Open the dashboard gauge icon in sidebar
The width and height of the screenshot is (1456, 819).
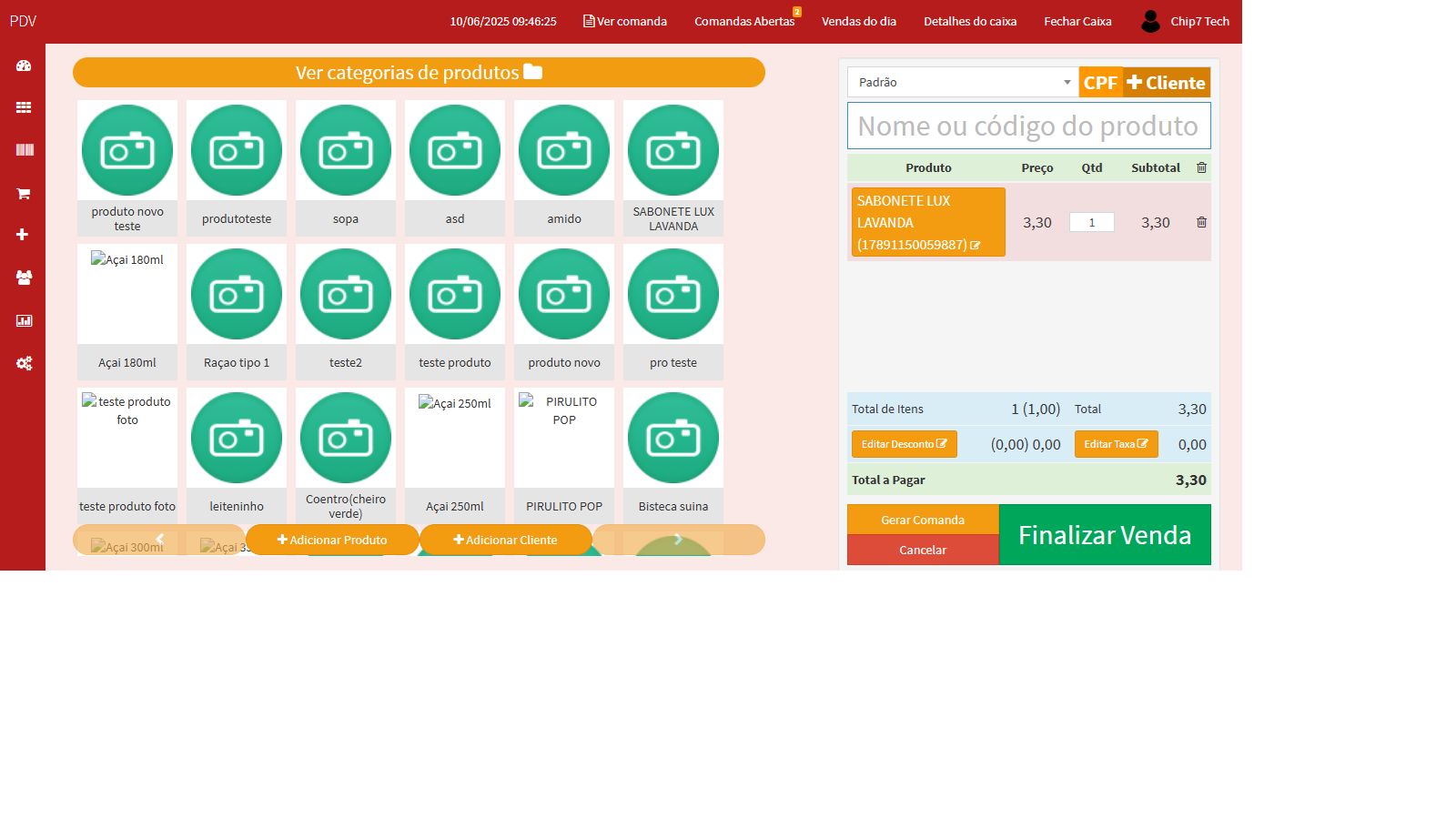(x=24, y=66)
